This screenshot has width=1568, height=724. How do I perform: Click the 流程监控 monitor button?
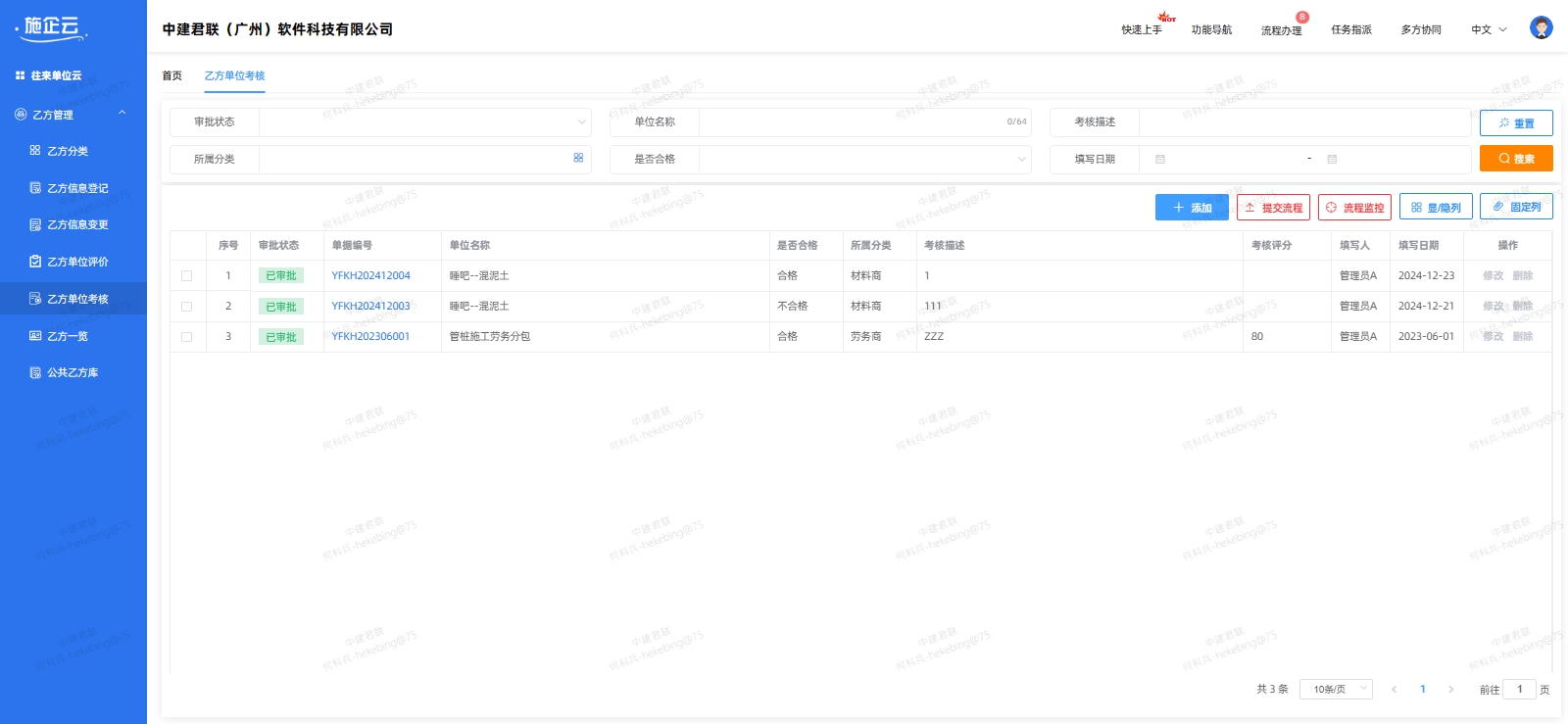(x=1354, y=208)
